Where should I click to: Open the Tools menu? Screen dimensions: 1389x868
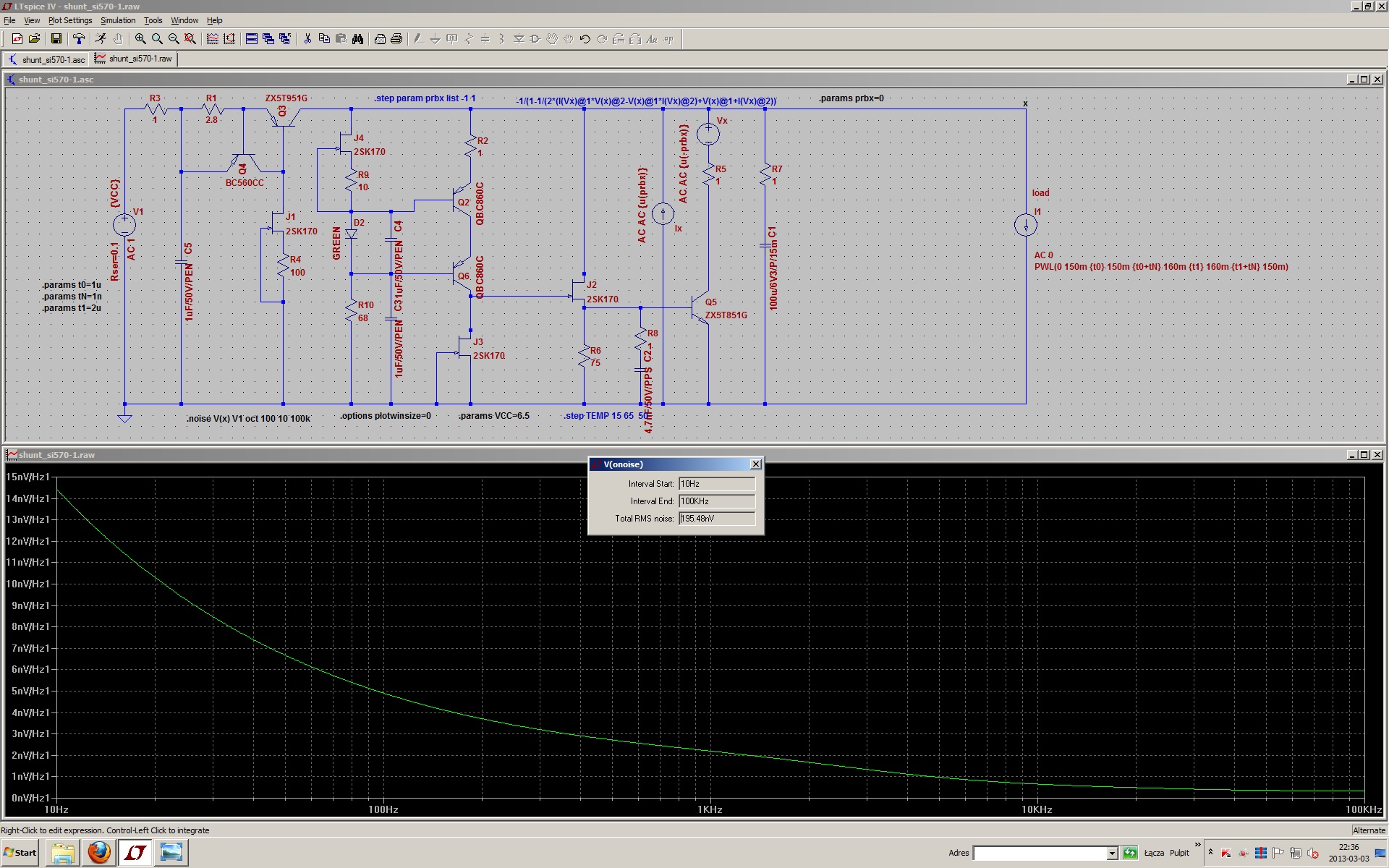click(x=153, y=20)
